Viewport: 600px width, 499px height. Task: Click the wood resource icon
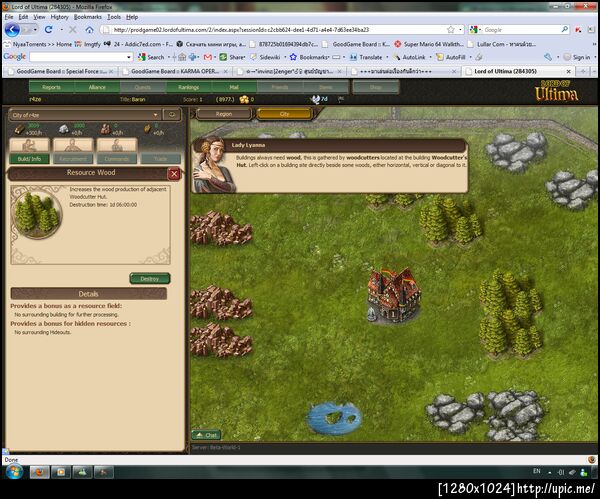[x=19, y=129]
